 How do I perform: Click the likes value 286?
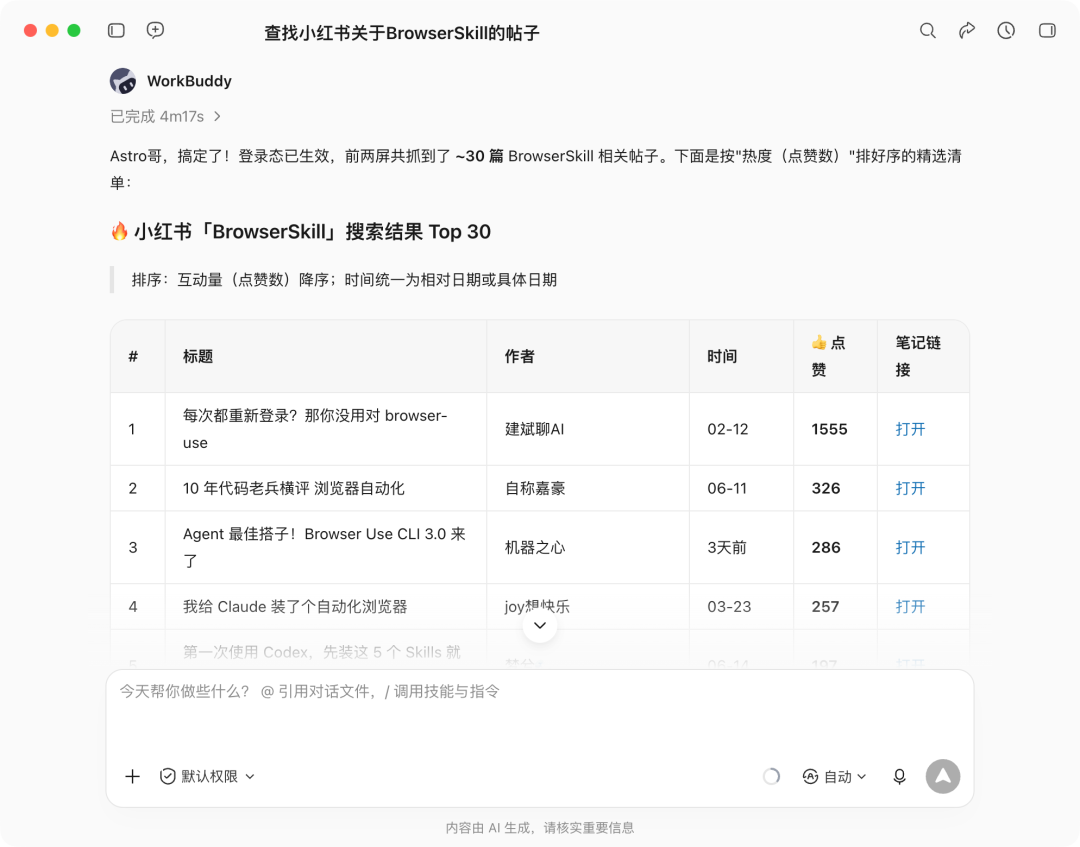826,547
